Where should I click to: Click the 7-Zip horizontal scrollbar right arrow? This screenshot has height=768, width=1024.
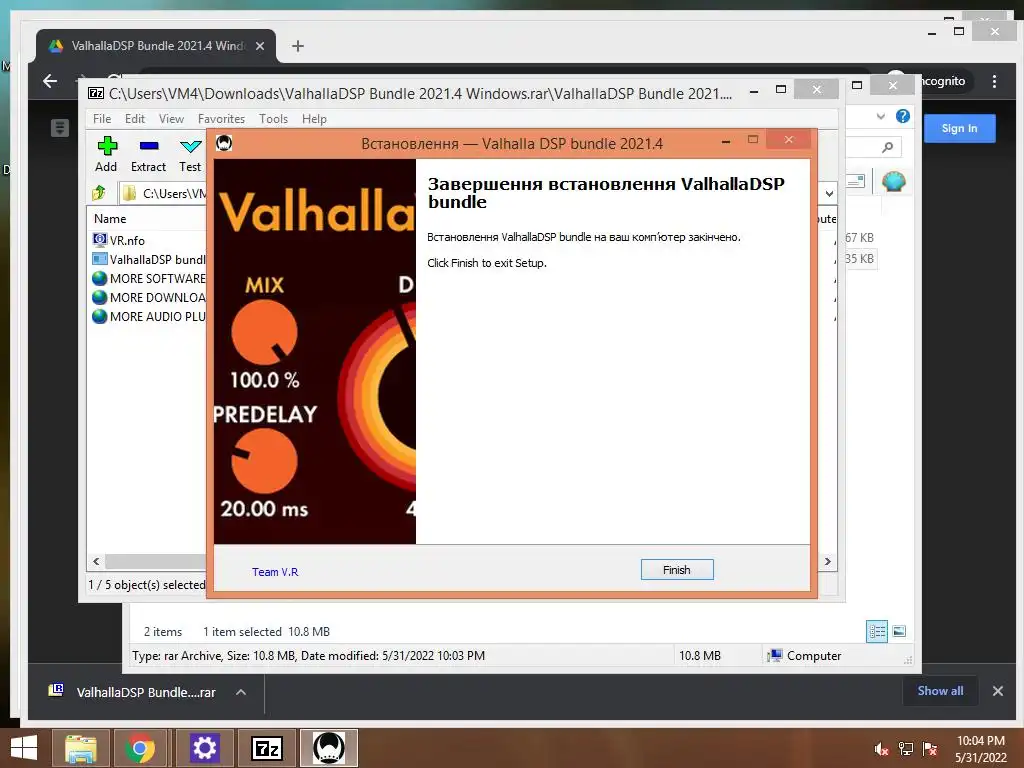pyautogui.click(x=828, y=562)
